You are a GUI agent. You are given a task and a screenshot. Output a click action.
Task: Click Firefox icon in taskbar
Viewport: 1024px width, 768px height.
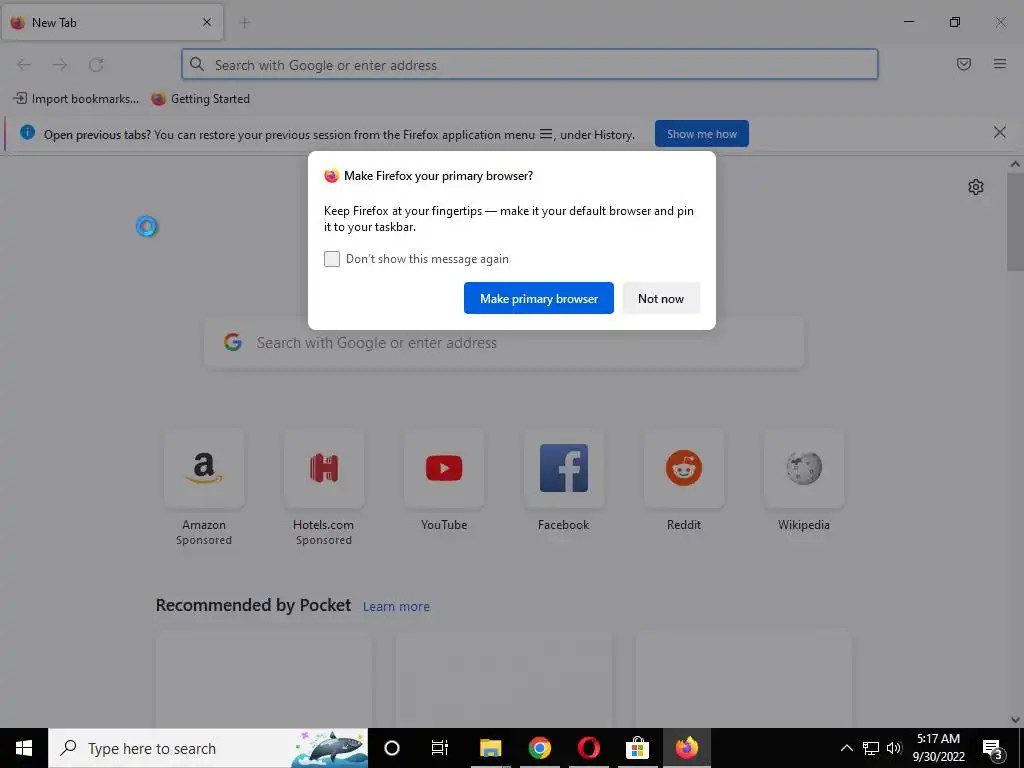[686, 748]
